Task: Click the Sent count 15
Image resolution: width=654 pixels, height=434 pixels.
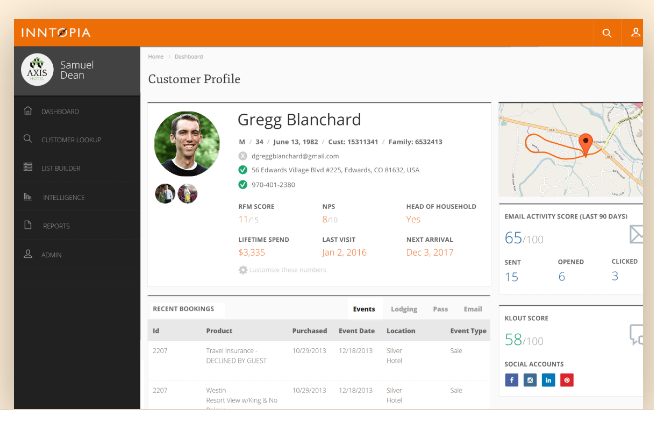Action: tap(512, 277)
